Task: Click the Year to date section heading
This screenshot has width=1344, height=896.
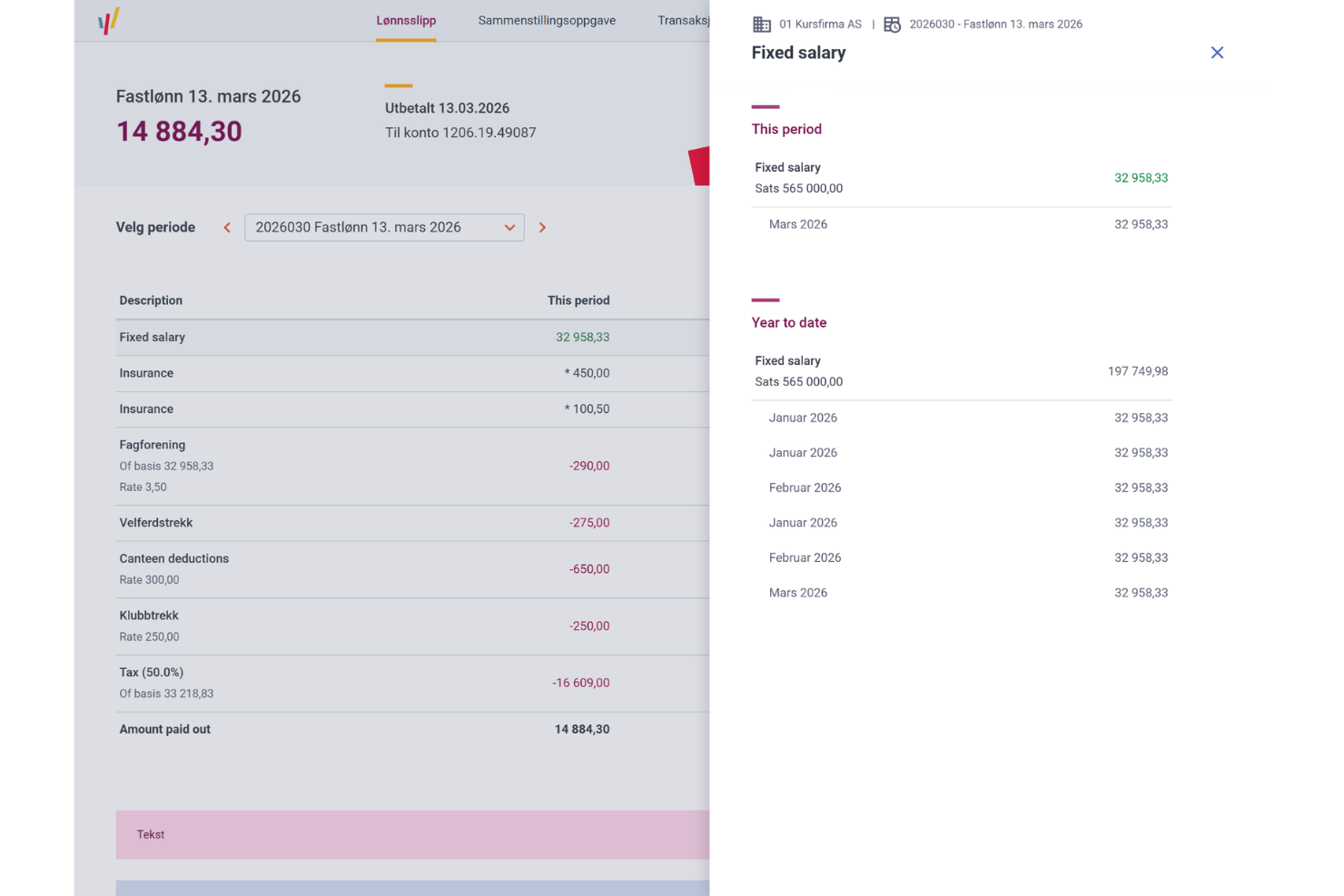Action: point(789,322)
